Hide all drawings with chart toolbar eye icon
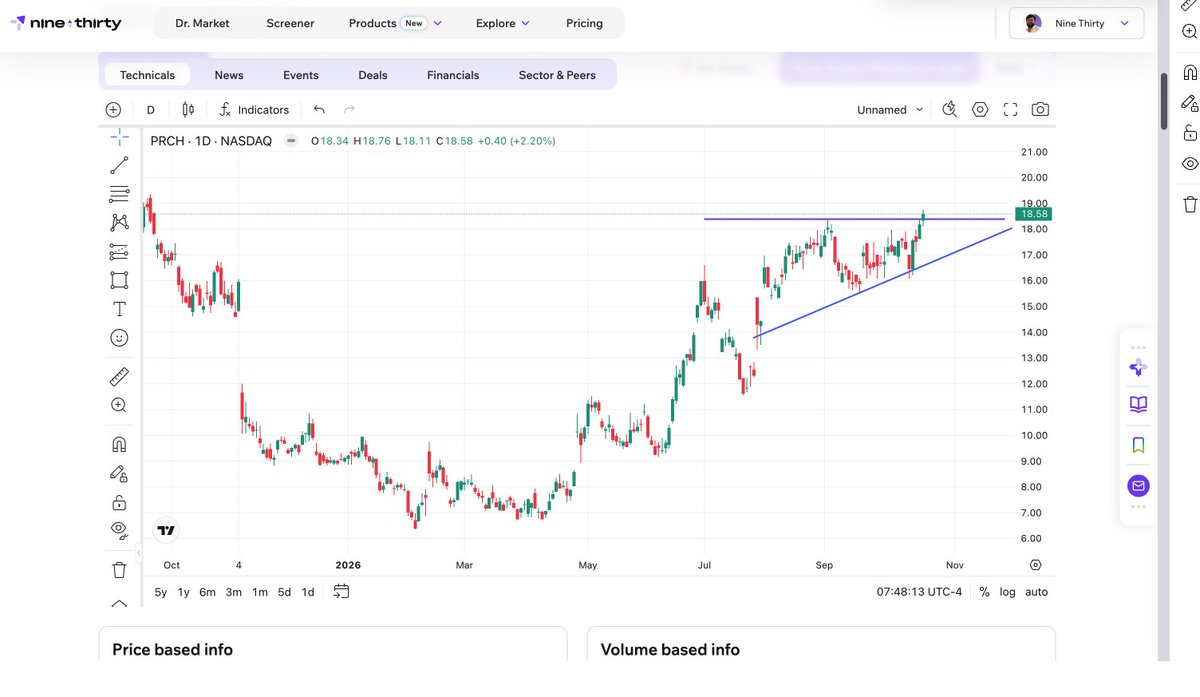This screenshot has width=1200, height=697. pyautogui.click(x=119, y=530)
